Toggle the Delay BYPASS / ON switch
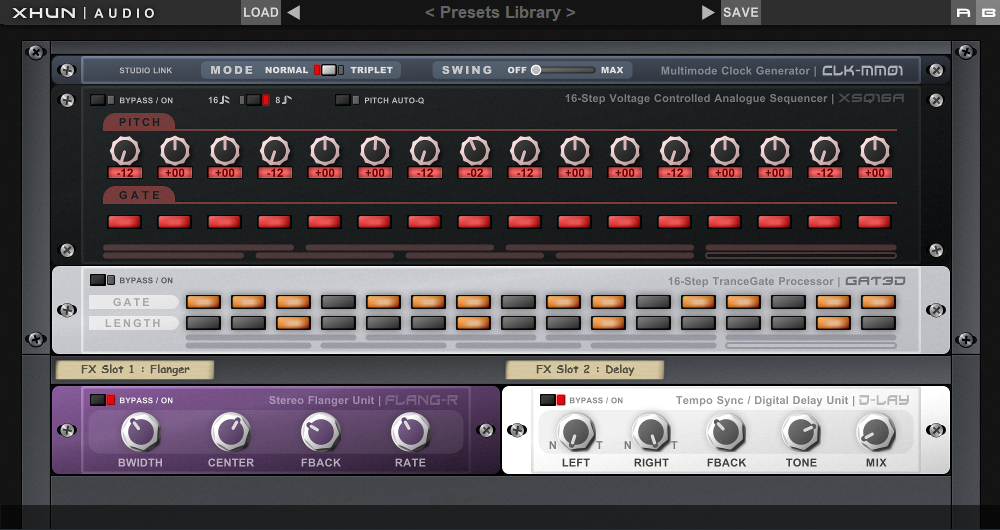Image resolution: width=1000 pixels, height=530 pixels. tap(552, 400)
